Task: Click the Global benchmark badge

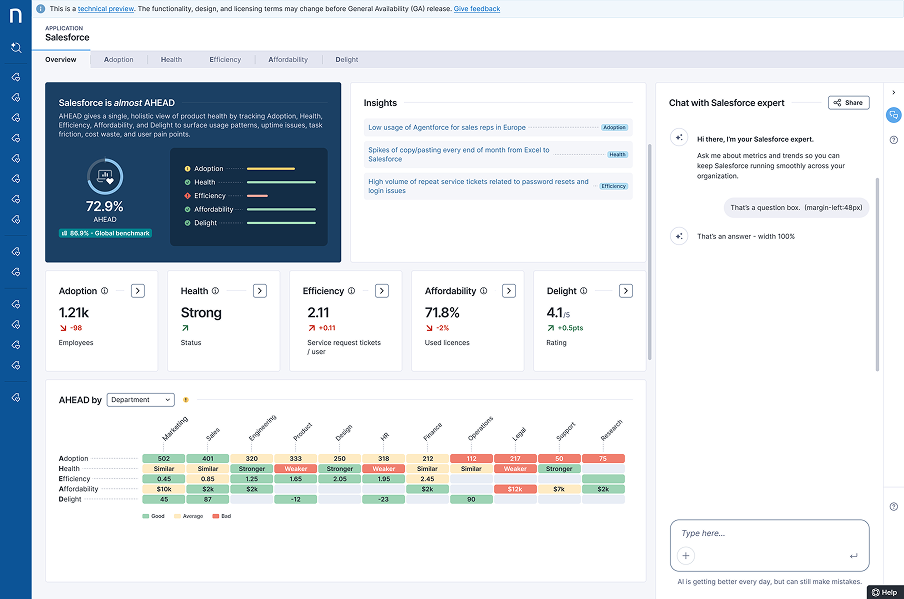Action: point(106,233)
